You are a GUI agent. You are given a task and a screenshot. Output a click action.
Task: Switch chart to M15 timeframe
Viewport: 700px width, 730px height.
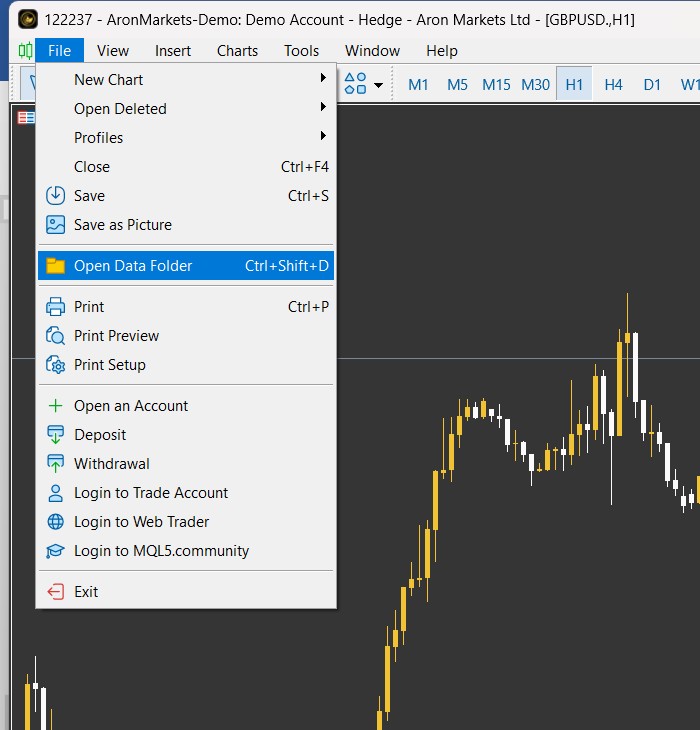click(496, 85)
